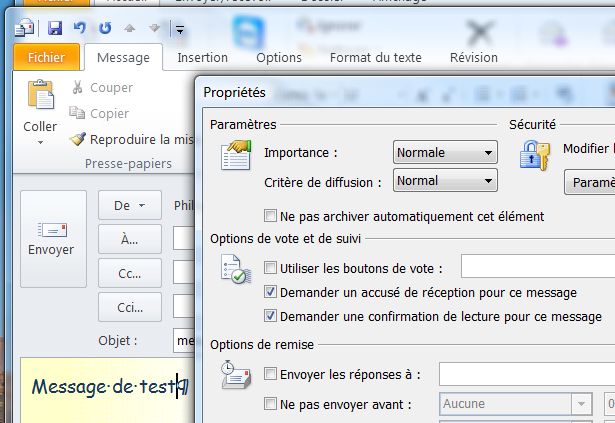615x423 pixels.
Task: Click the security lock and key icon
Action: click(534, 155)
